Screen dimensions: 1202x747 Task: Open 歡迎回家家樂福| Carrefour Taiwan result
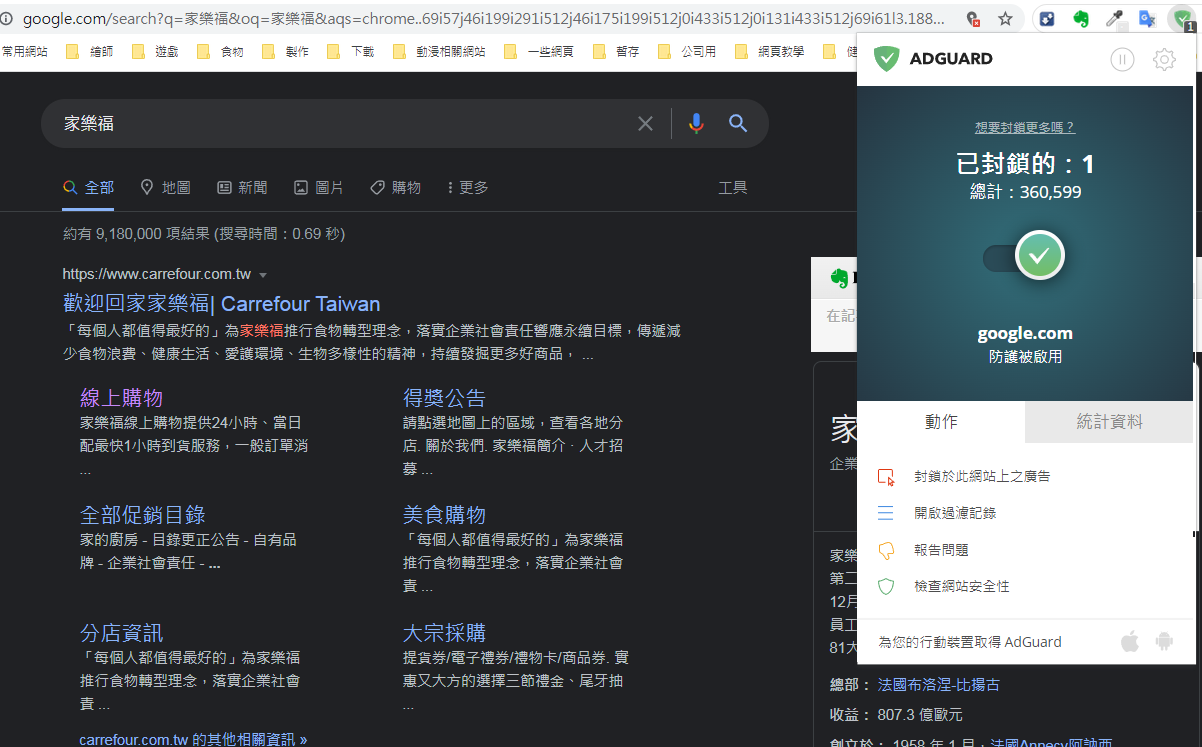click(221, 304)
